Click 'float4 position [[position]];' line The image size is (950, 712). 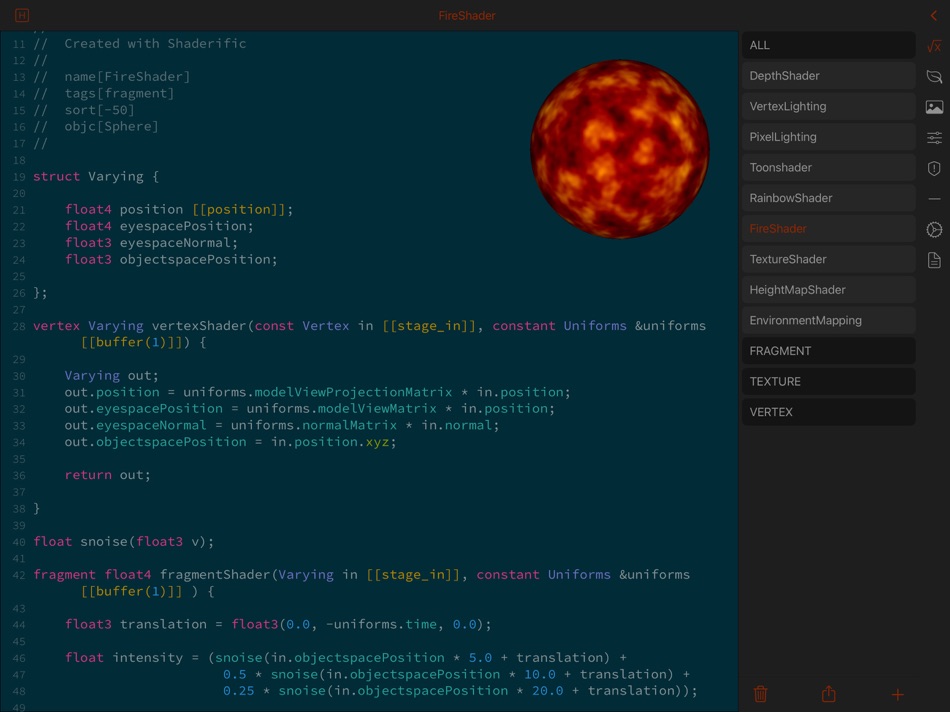179,210
